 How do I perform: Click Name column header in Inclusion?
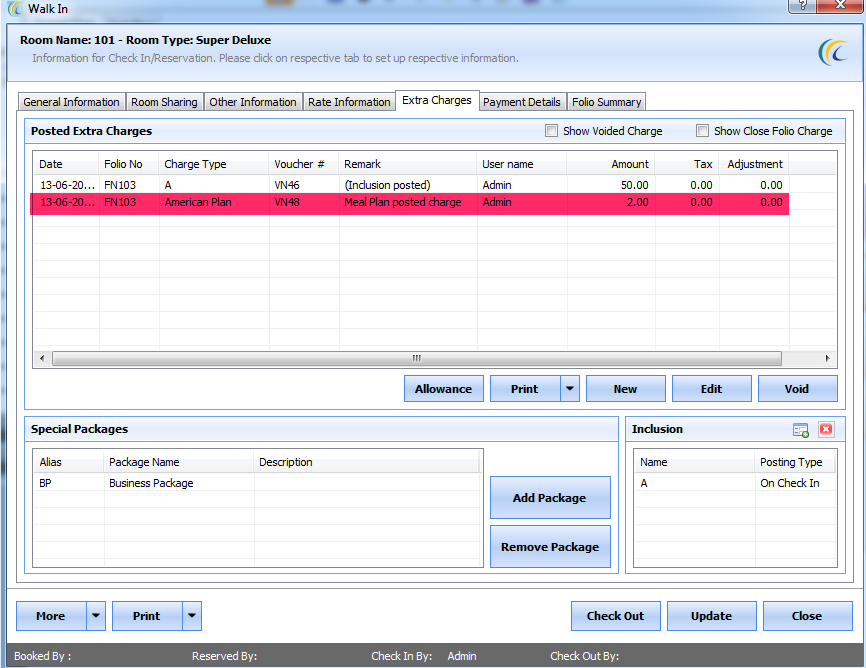(x=695, y=462)
